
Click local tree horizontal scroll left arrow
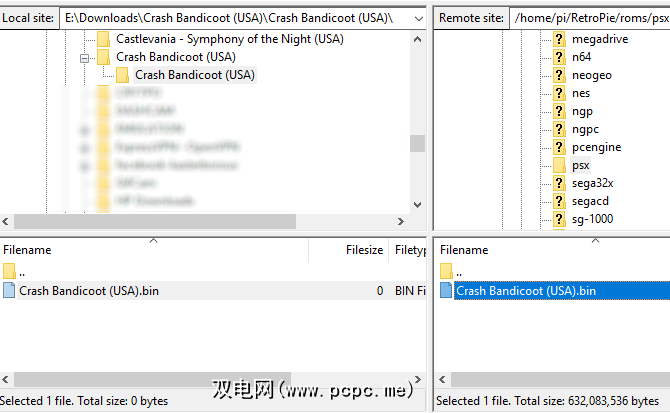coord(6,222)
